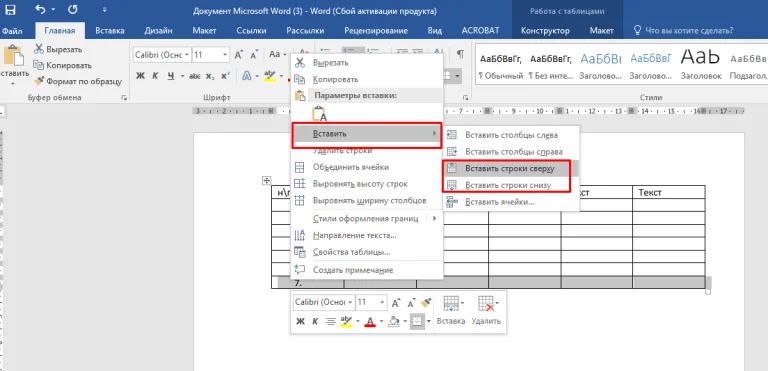Toggle bold Ж in the ribbon
The height and width of the screenshot is (371, 768).
(141, 76)
